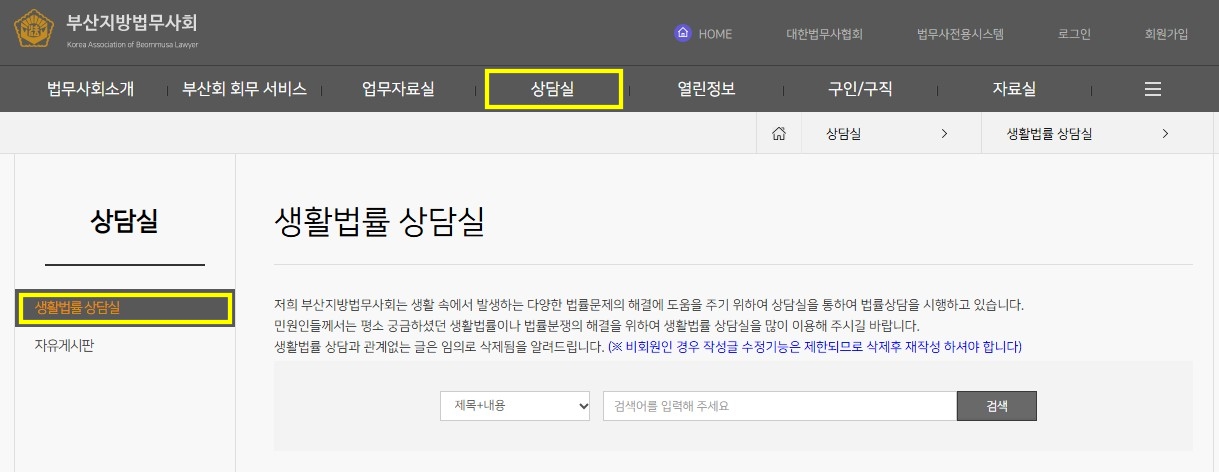Click the 상담실 breadcrumb text
Image resolution: width=1219 pixels, height=472 pixels.
click(x=844, y=134)
